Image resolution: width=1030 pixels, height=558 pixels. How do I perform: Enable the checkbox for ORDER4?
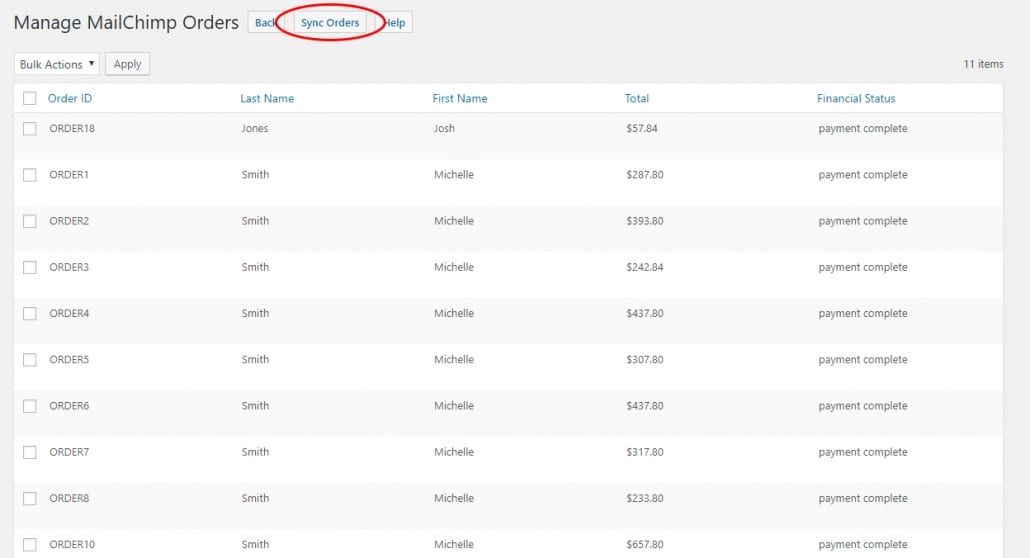(x=30, y=313)
